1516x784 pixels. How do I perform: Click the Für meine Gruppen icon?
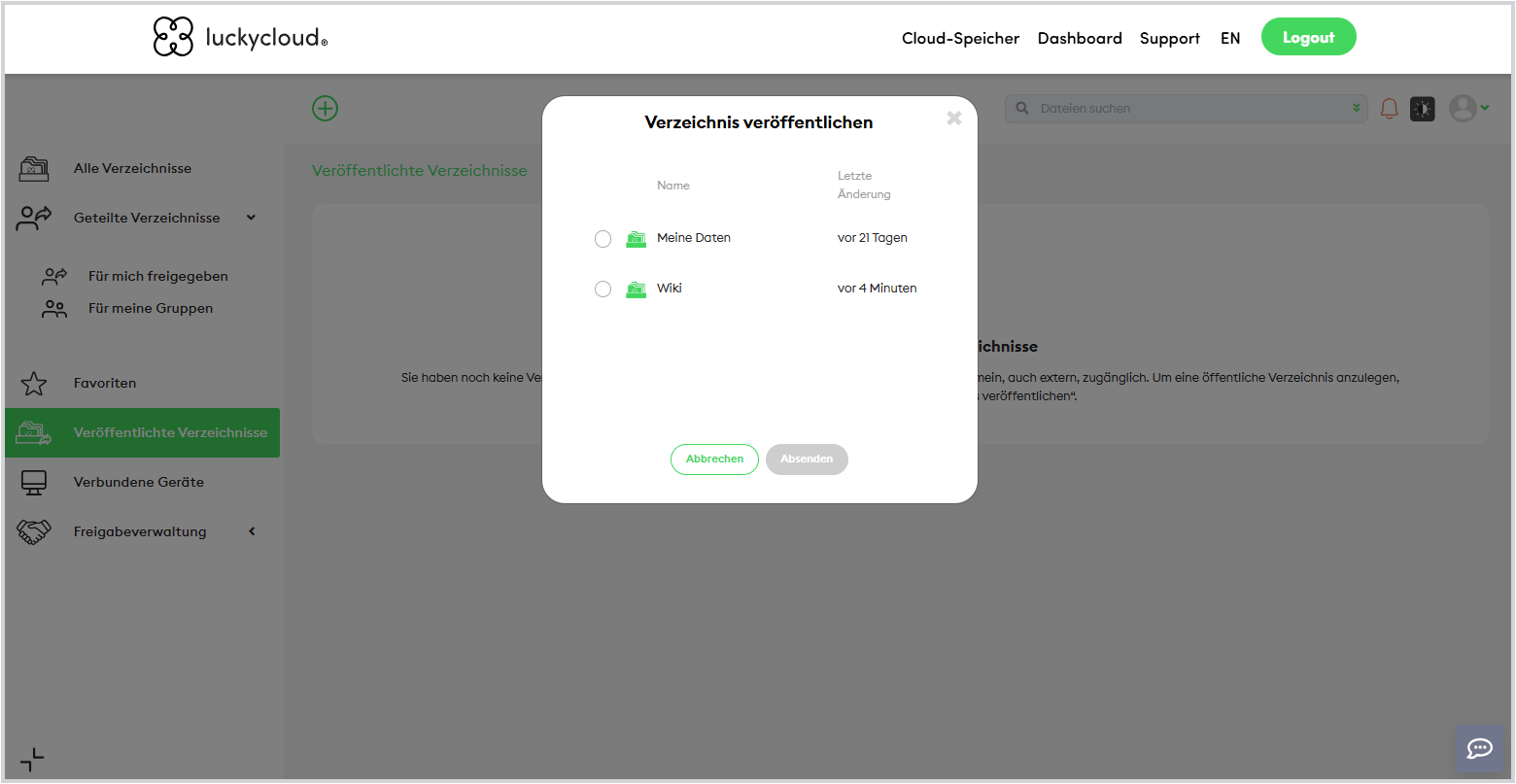tap(54, 309)
